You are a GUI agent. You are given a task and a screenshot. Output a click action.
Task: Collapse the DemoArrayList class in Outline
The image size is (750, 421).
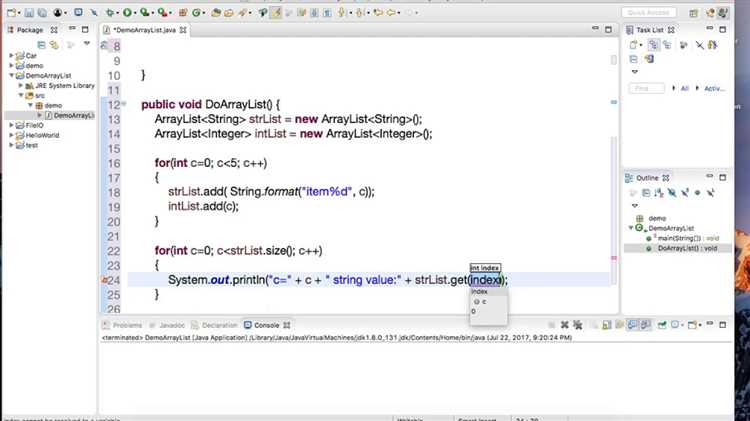coord(631,228)
